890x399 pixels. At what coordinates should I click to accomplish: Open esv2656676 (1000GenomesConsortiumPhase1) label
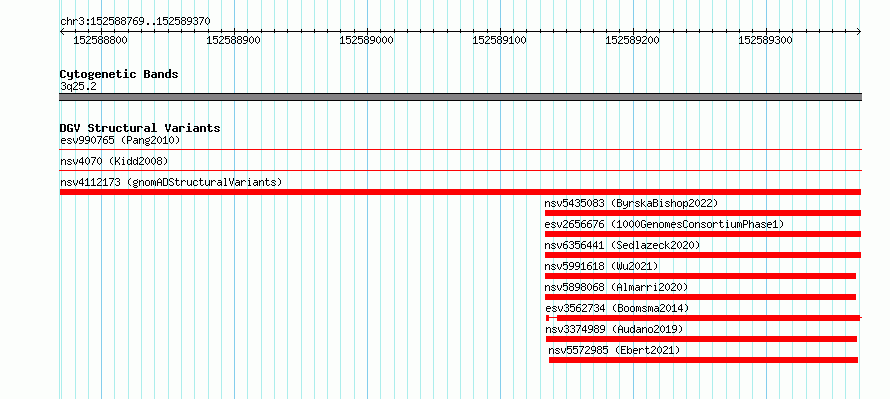(664, 224)
